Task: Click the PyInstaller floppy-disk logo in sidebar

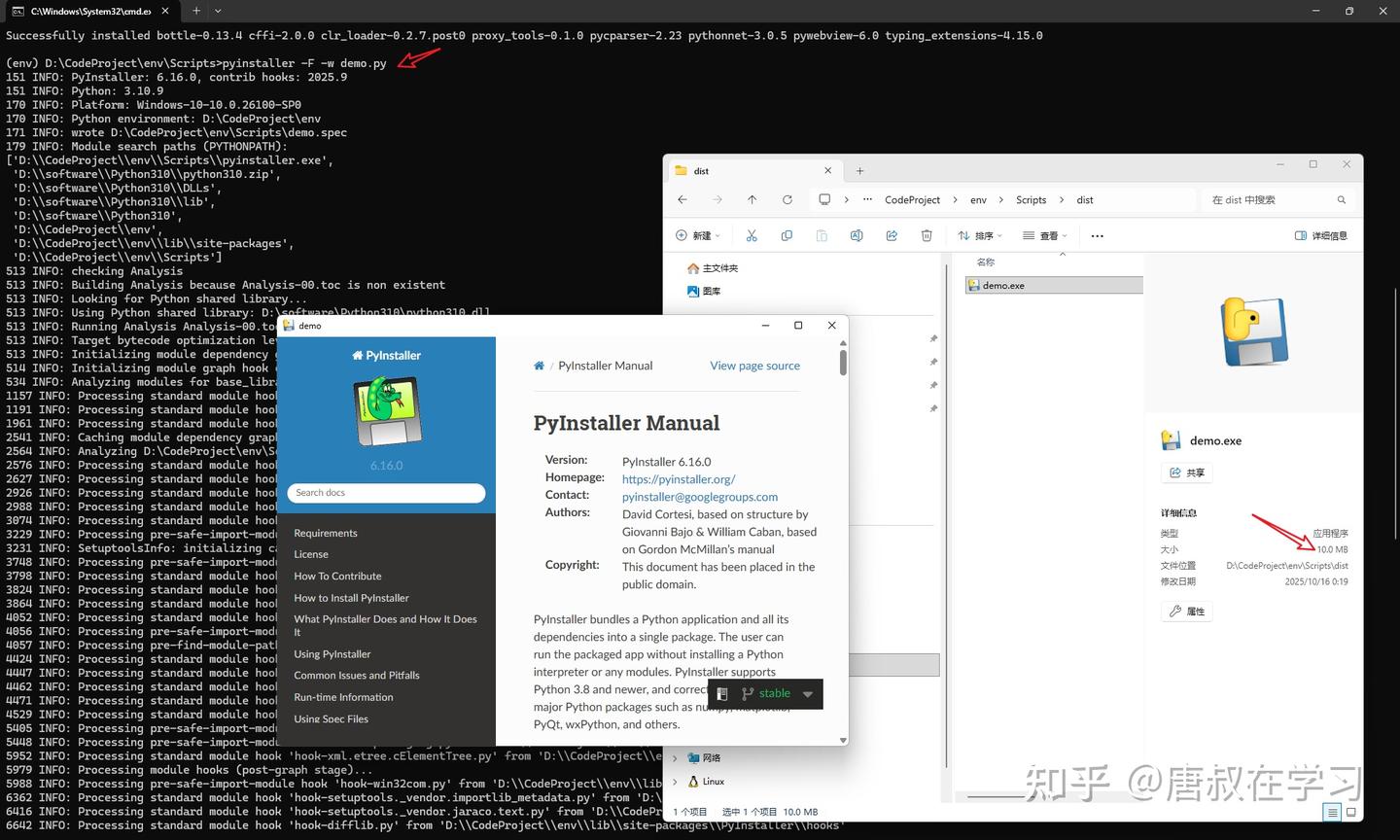Action: [x=386, y=409]
